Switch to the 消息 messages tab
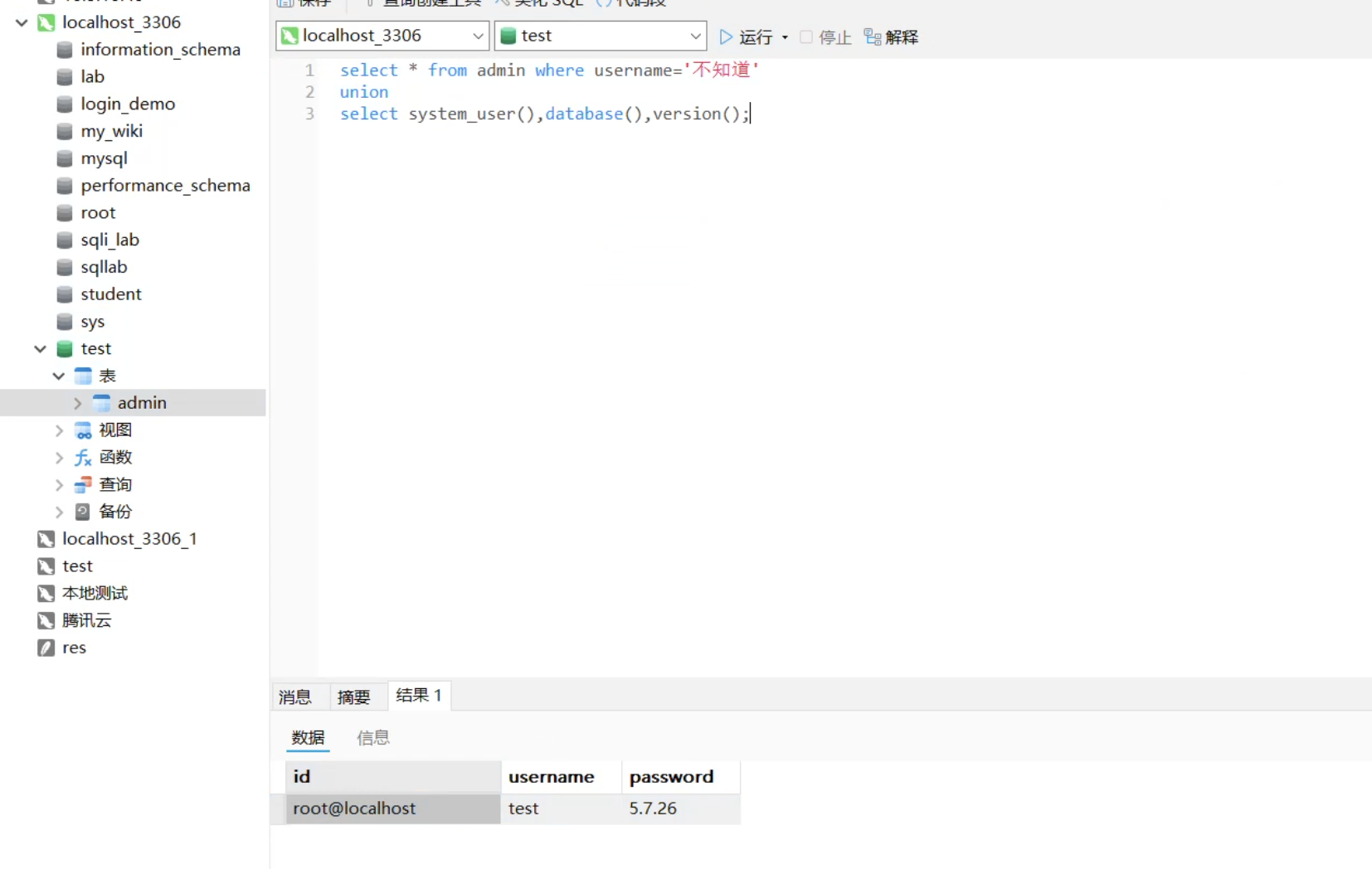 [295, 697]
